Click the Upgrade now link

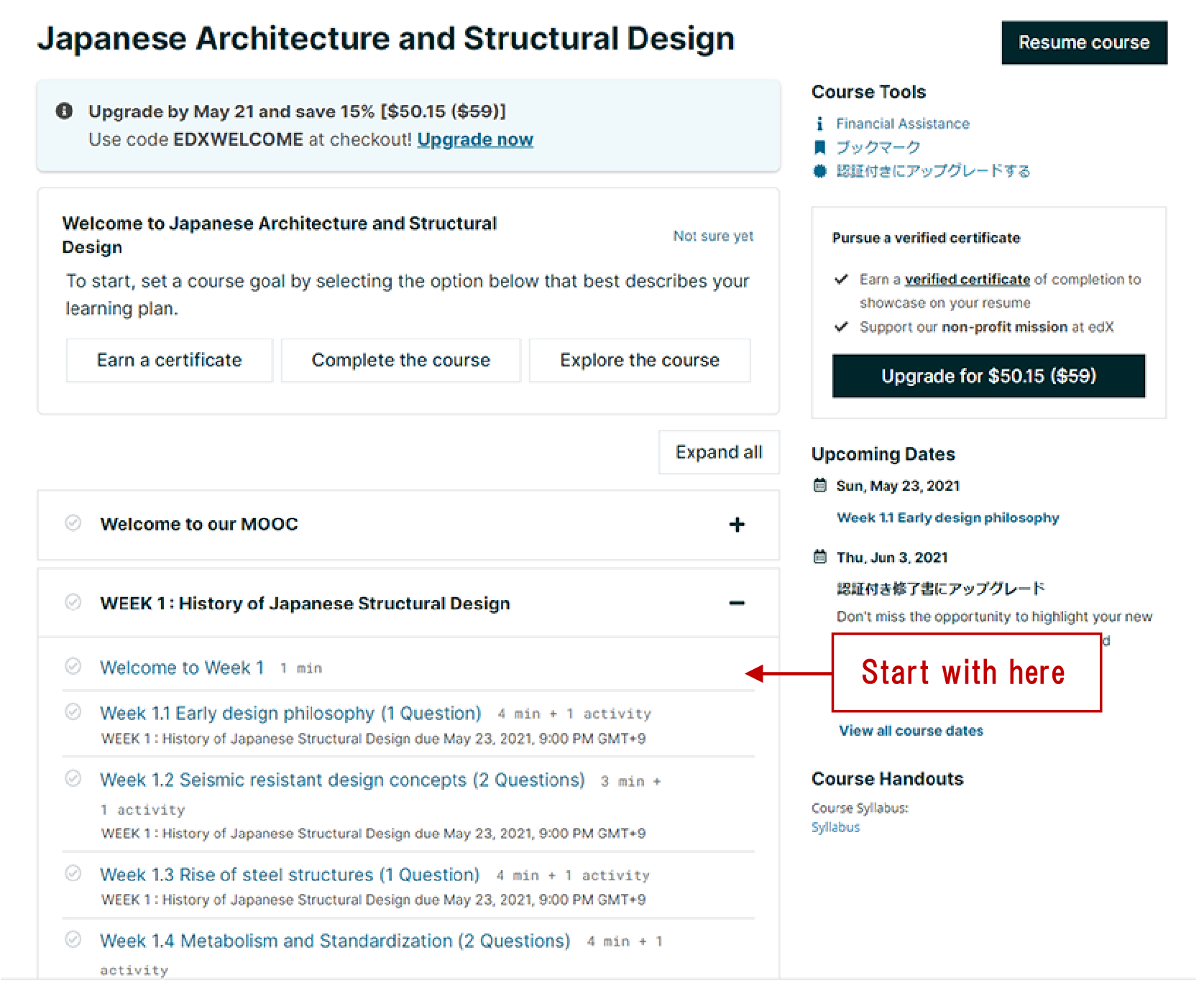[x=475, y=139]
